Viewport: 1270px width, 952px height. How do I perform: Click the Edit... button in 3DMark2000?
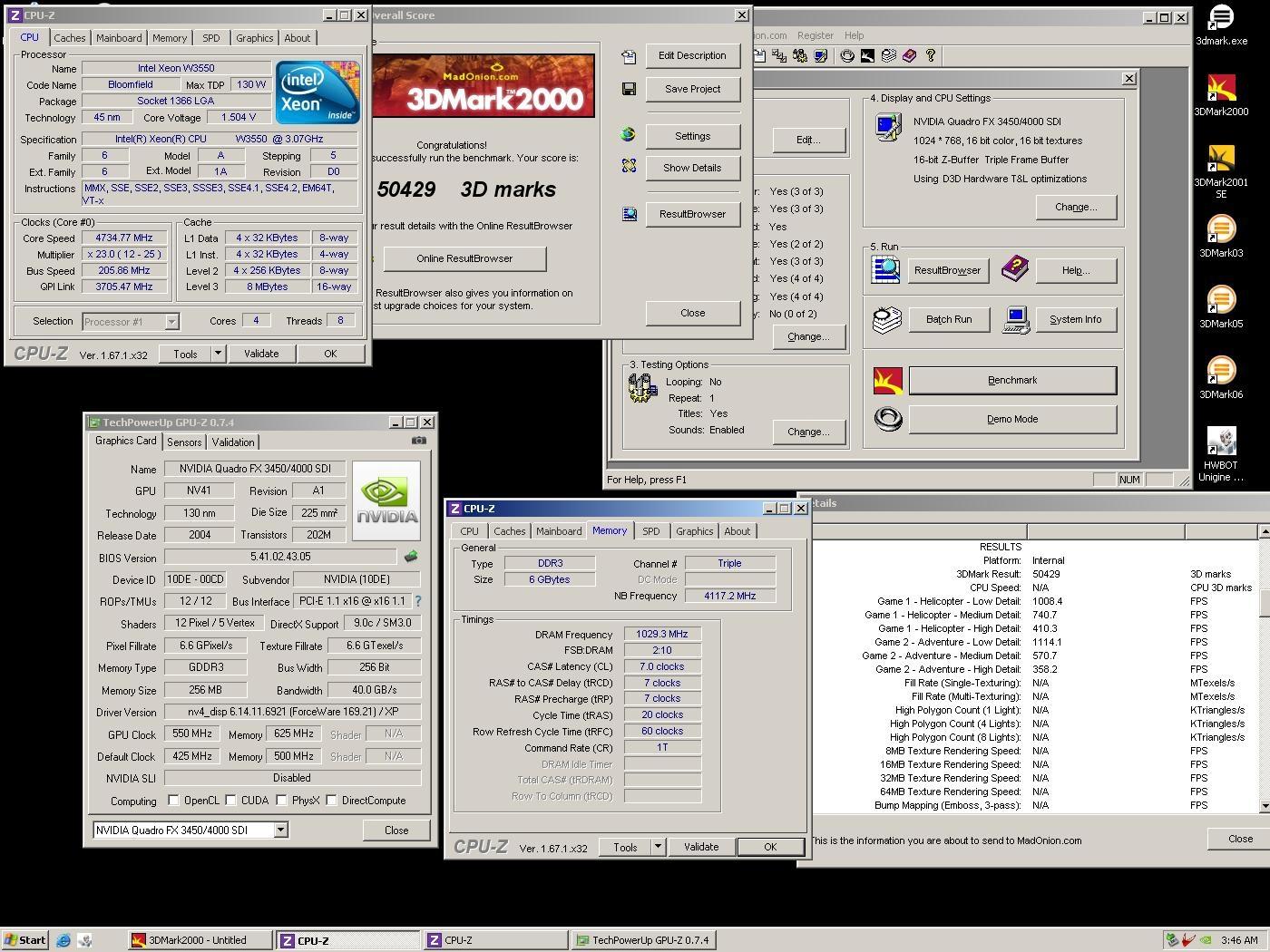(807, 140)
